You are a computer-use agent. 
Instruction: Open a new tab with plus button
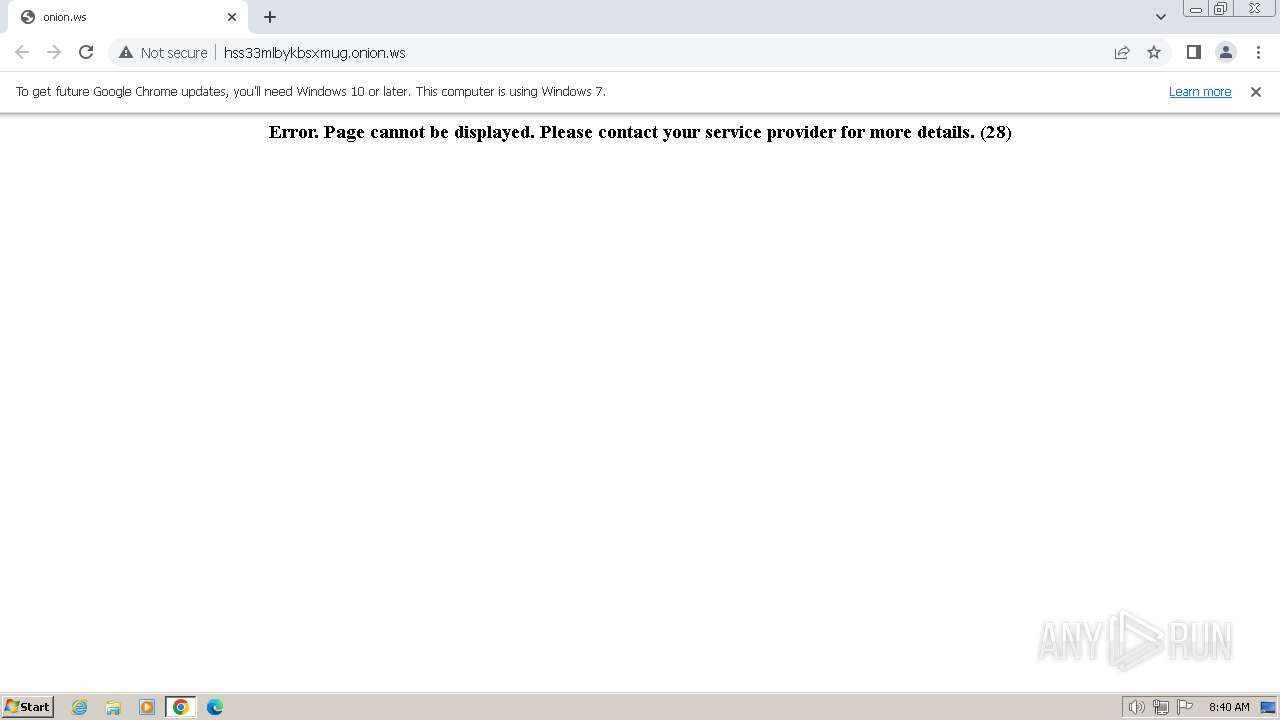point(270,17)
